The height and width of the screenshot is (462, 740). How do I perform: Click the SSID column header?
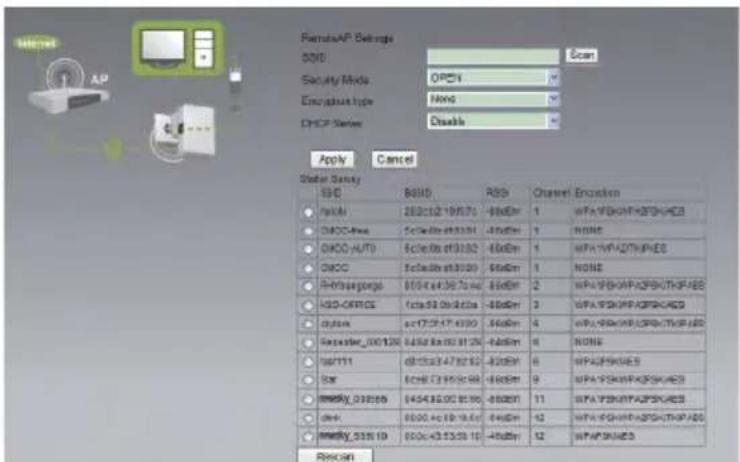point(331,193)
